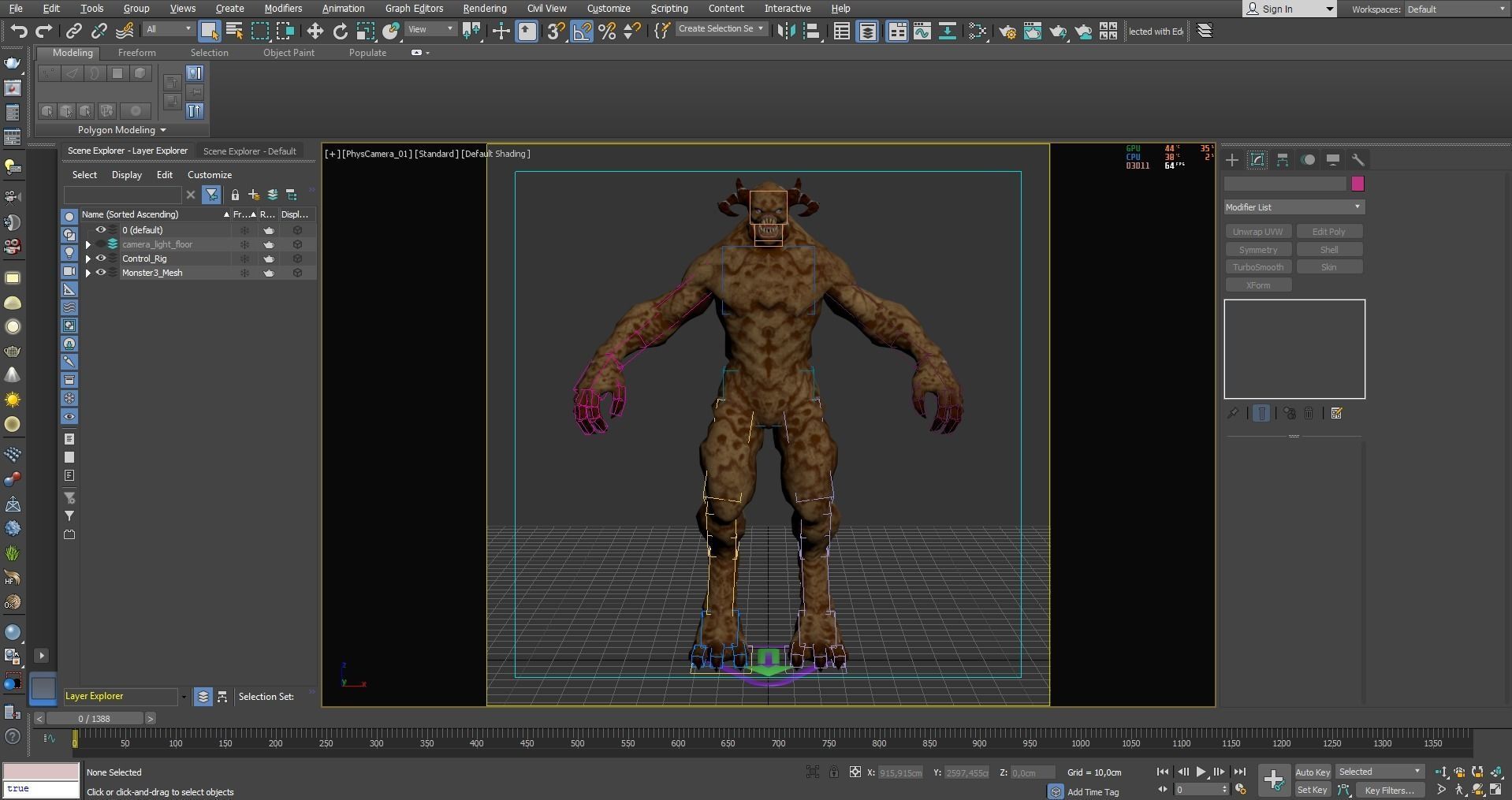Toggle Percent Snap icon

point(607,31)
